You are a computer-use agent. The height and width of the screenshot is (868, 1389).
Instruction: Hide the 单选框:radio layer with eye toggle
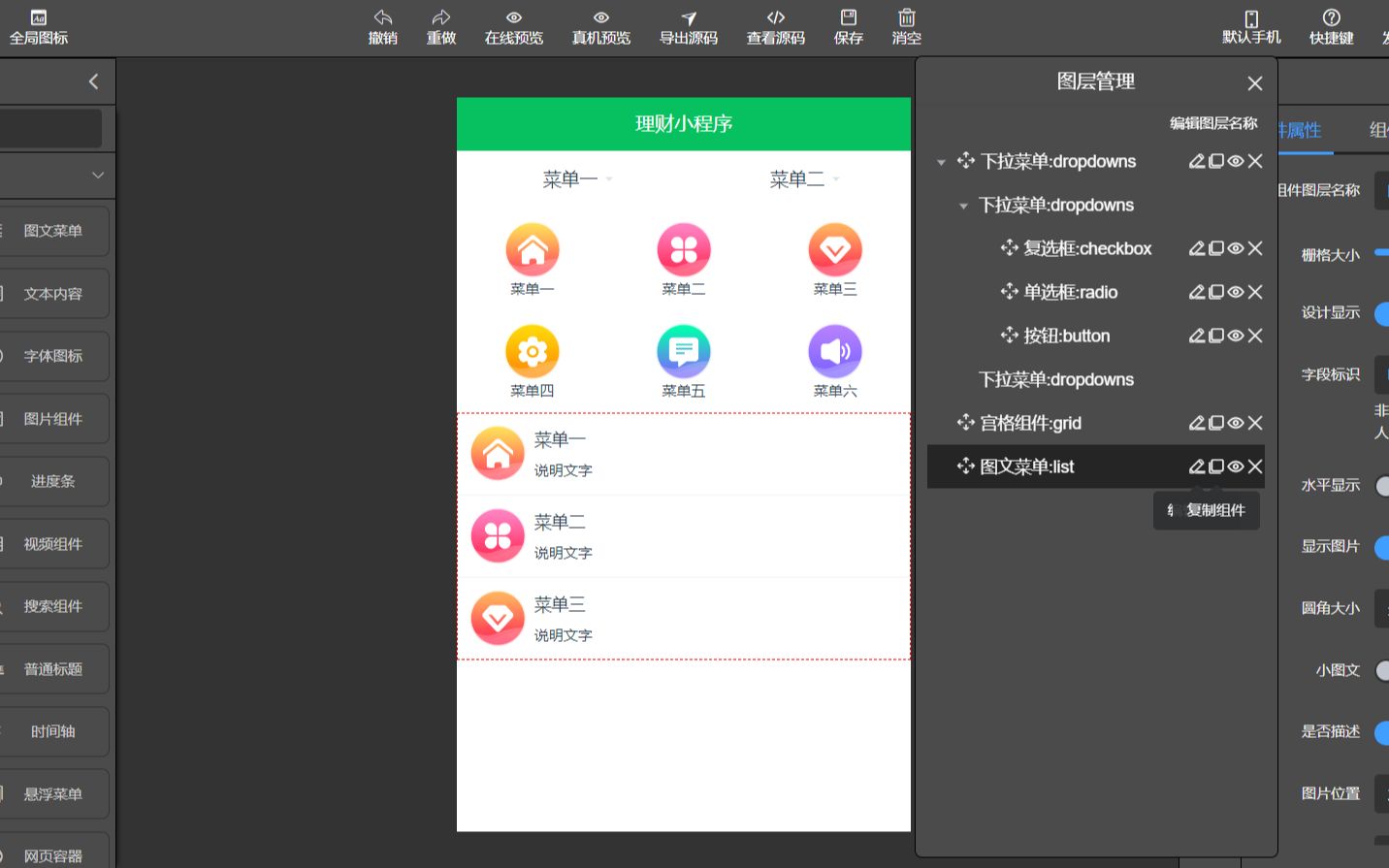pyautogui.click(x=1235, y=292)
